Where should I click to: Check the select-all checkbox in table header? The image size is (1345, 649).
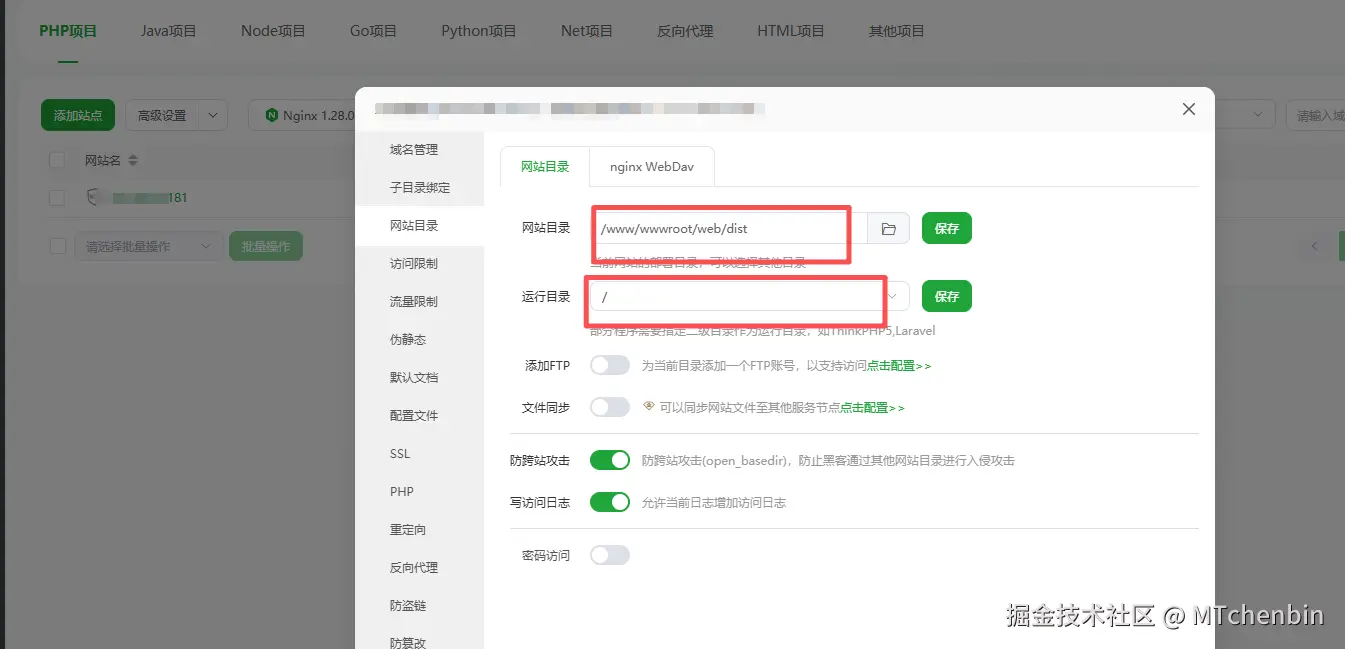(57, 160)
